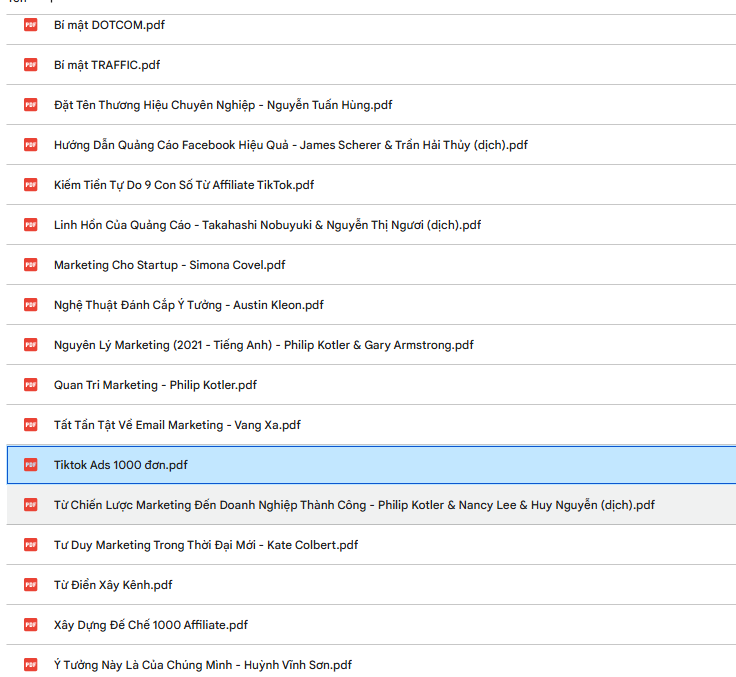Image resolution: width=736 pixels, height=677 pixels.
Task: Click the PDF icon for Xây Dựng Đế Chế 1000 Affiliate
Action: coord(31,625)
